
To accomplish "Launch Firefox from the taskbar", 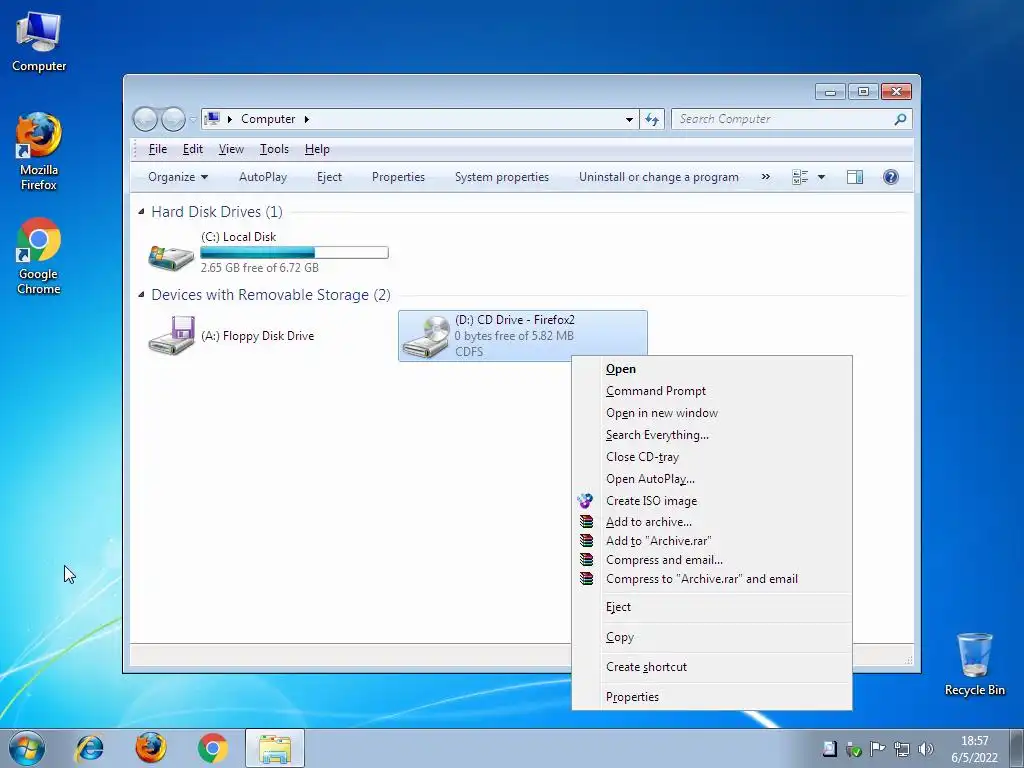I will point(151,748).
